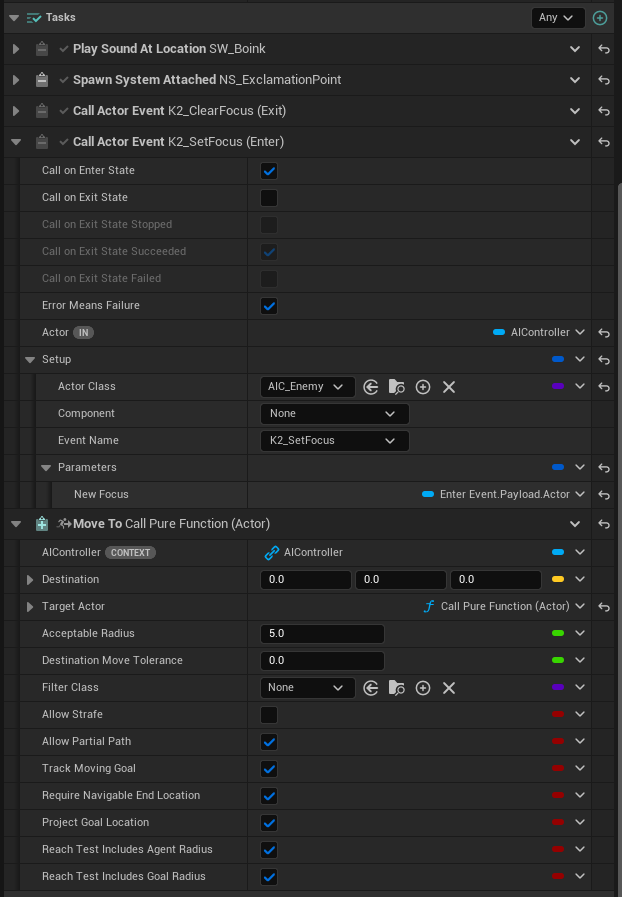Enable the Allow Strafe checkbox
The image size is (622, 897).
pos(269,715)
